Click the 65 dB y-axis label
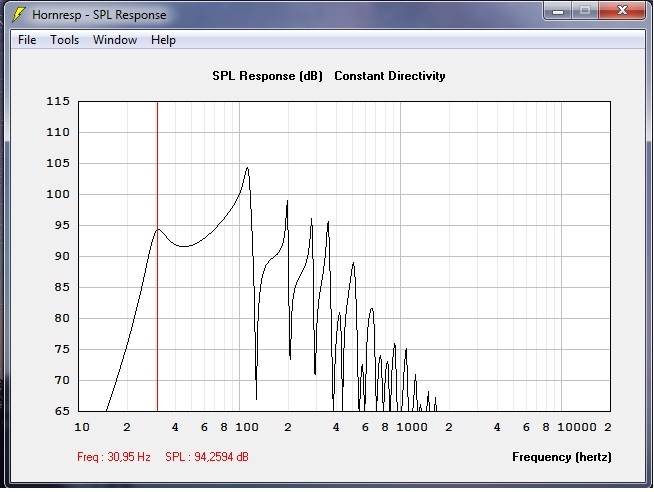This screenshot has height=492, width=654. click(62, 411)
